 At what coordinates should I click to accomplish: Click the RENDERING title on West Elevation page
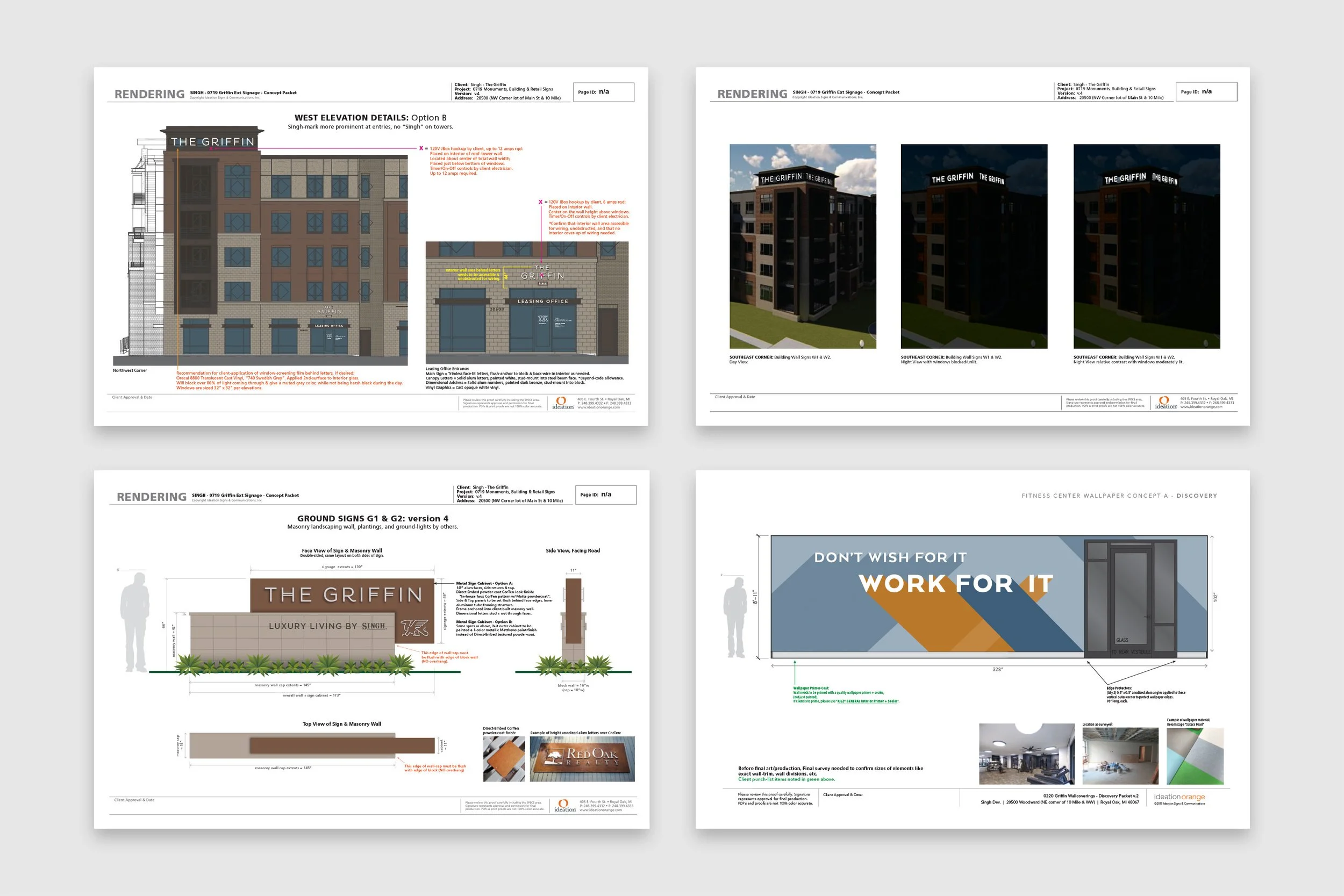click(x=149, y=94)
